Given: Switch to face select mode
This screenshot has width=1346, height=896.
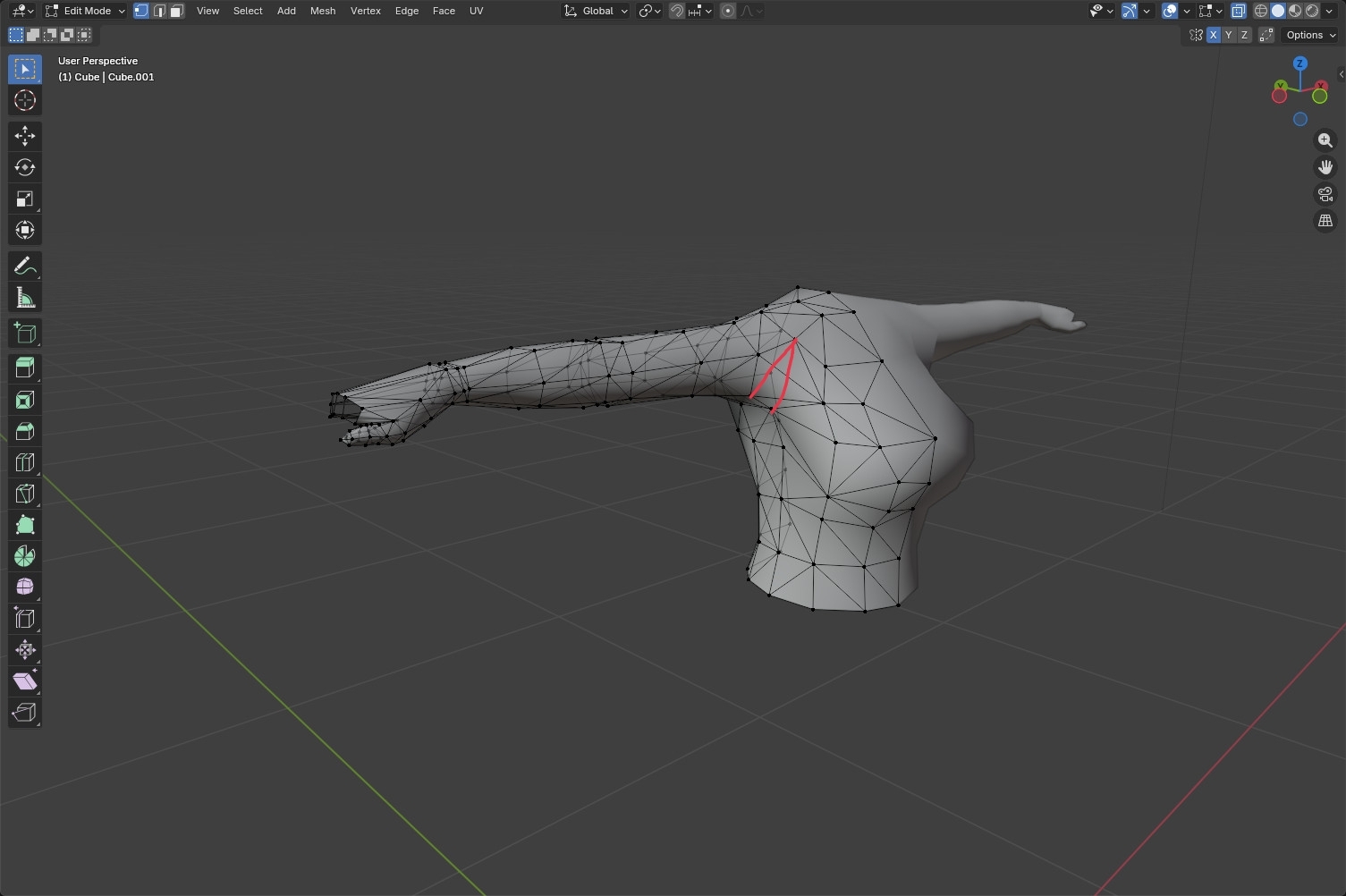Looking at the screenshot, I should pyautogui.click(x=177, y=11).
